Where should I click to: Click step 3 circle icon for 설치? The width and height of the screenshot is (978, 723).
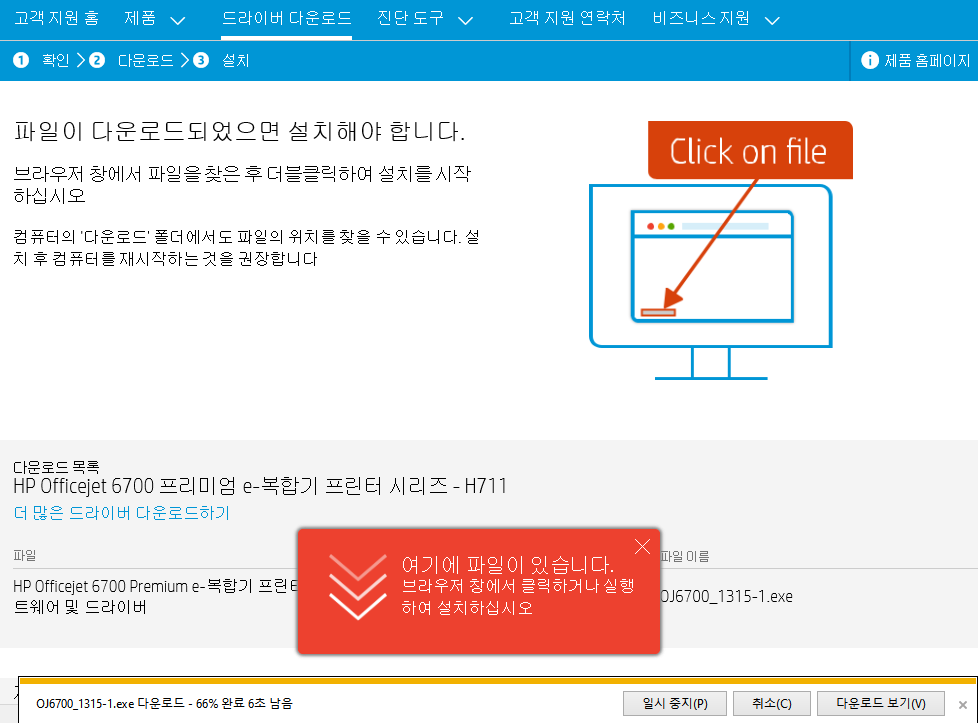tap(201, 61)
